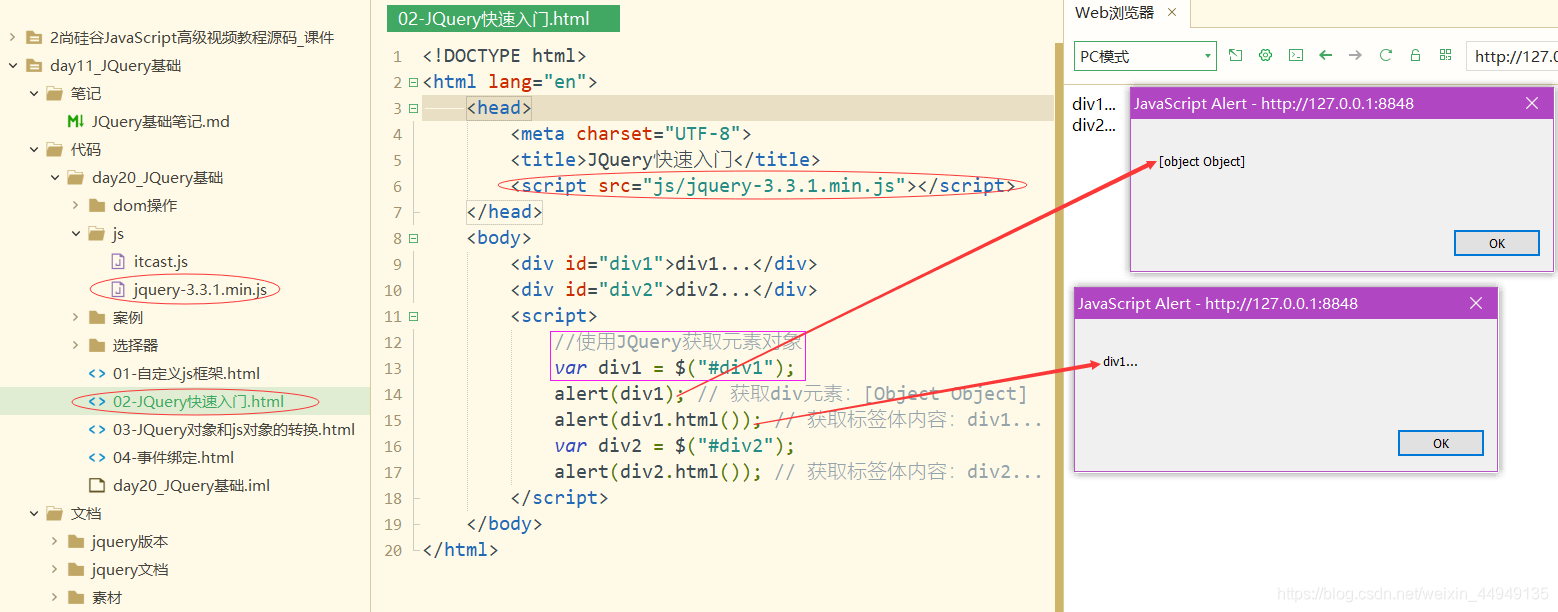
Task: Go back in the web browser
Action: tap(1325, 56)
